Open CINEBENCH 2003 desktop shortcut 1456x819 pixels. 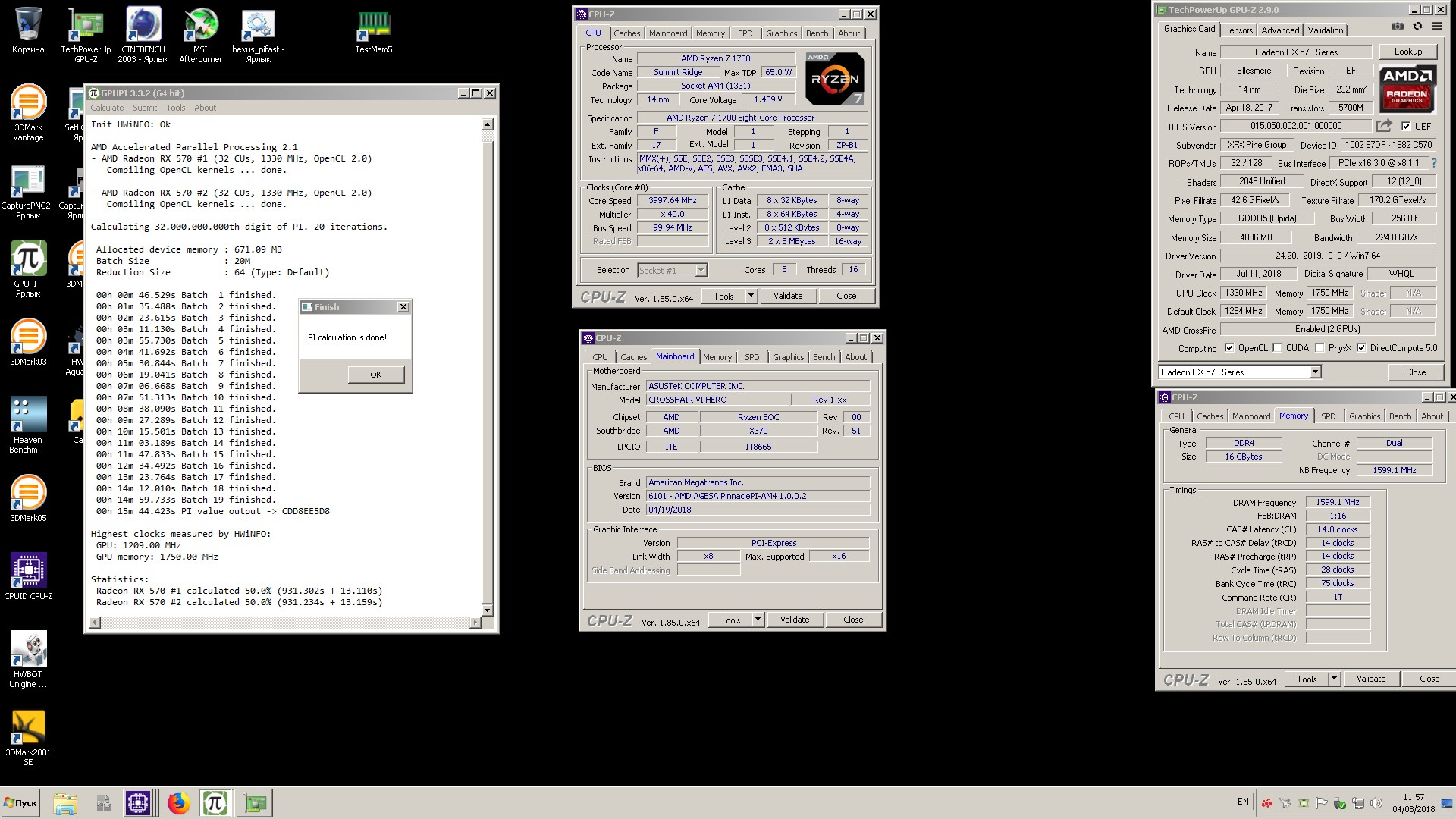[143, 35]
